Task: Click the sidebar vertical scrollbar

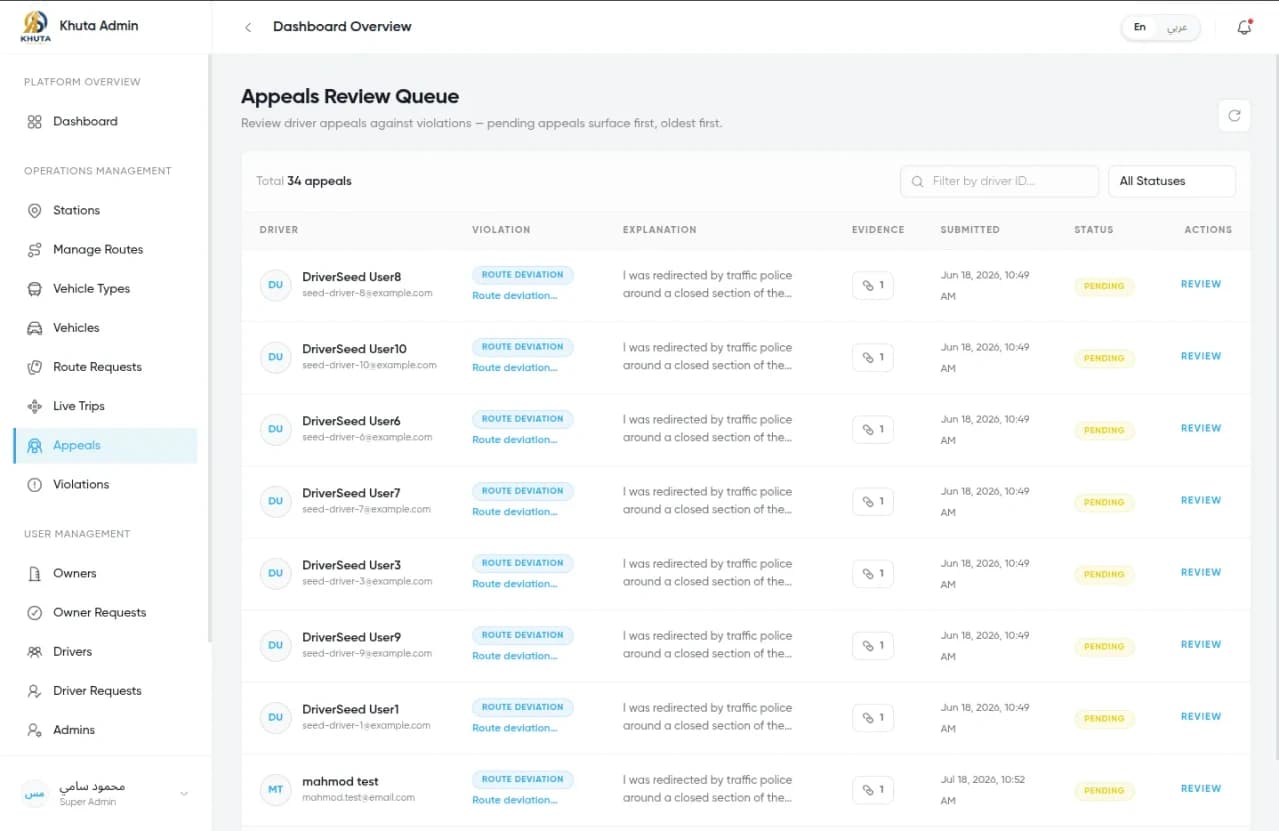Action: tap(209, 348)
